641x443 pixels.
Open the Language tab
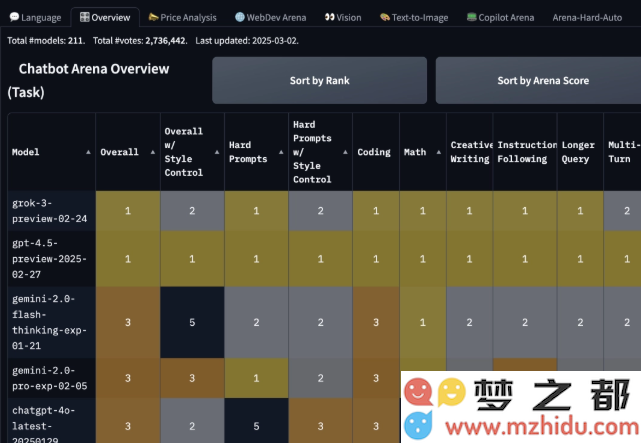tap(36, 18)
